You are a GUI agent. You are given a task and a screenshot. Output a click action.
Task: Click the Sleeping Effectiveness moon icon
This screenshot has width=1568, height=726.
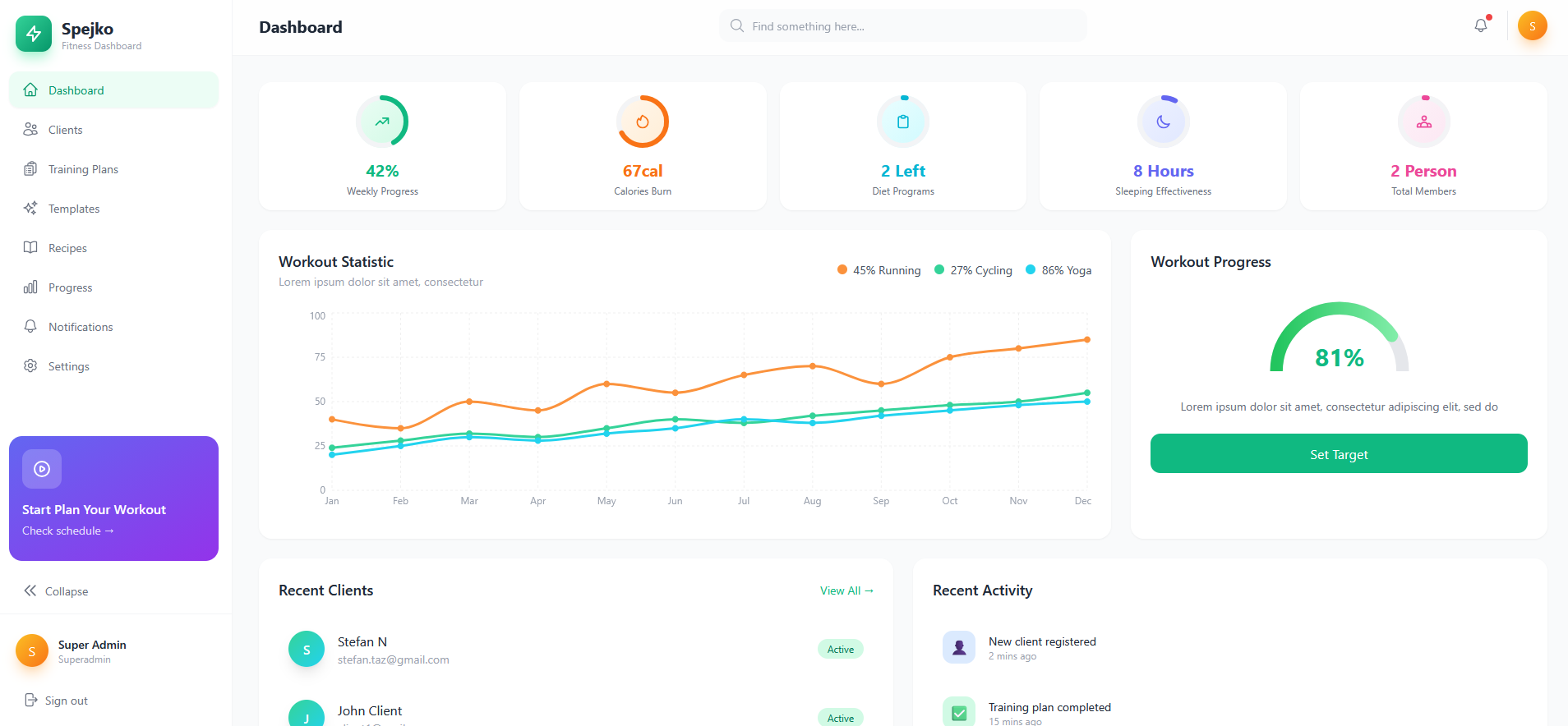click(1164, 122)
